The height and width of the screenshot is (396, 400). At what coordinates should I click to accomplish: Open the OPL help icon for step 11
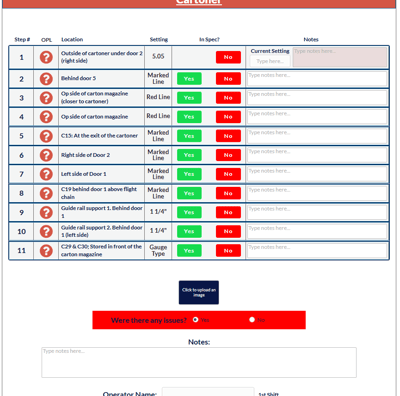(x=46, y=251)
